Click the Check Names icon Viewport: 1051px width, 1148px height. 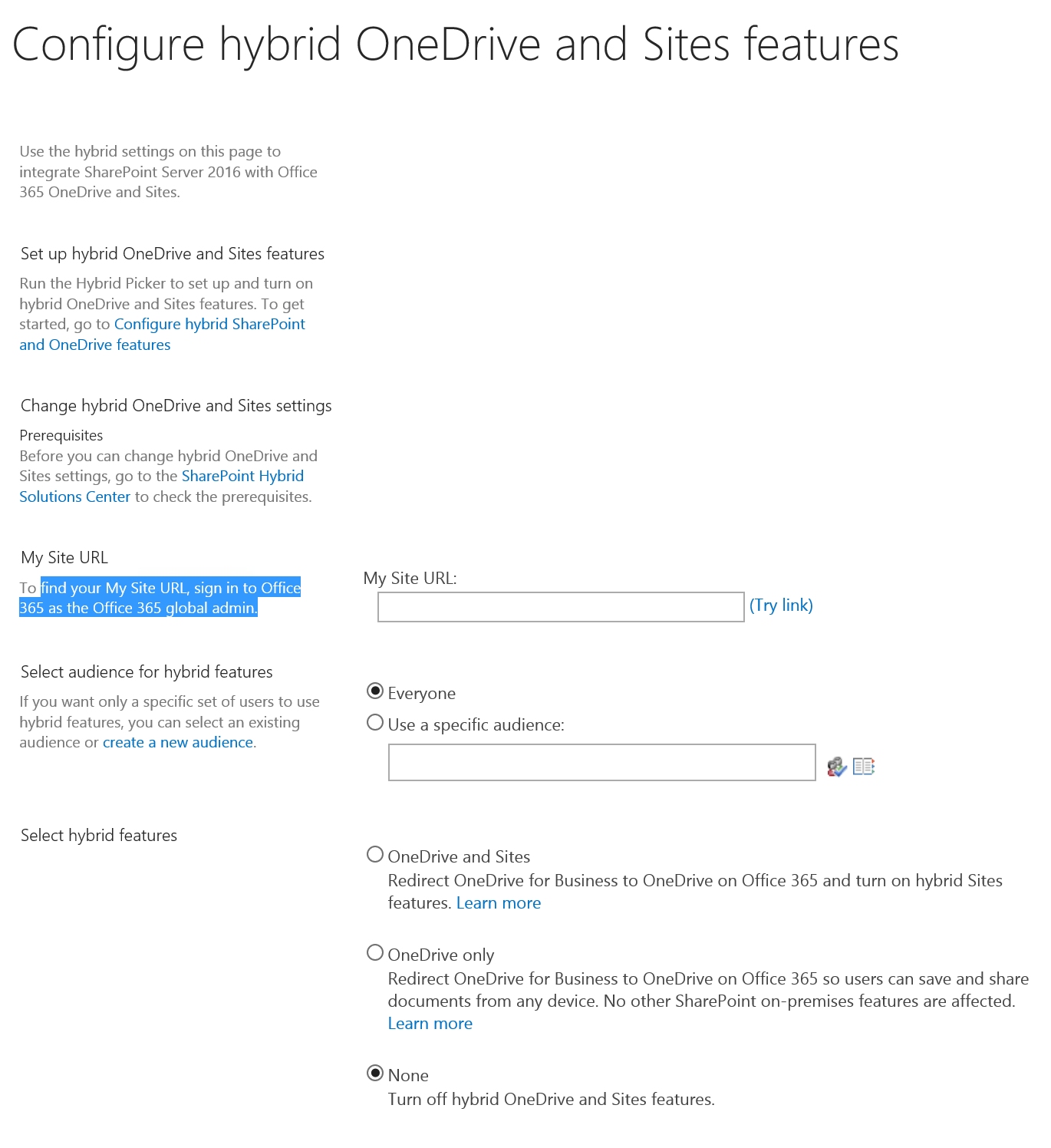pos(836,767)
